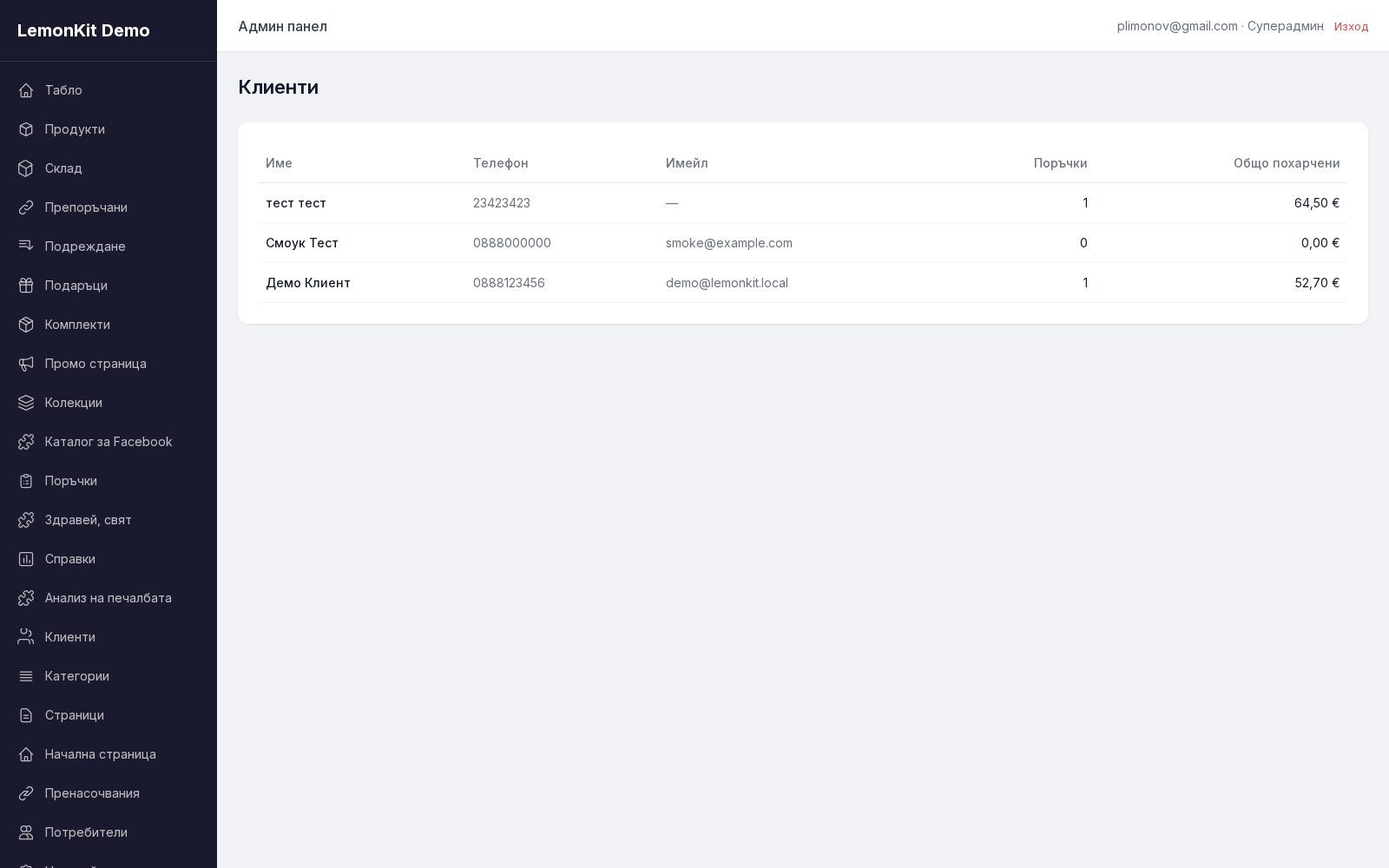Click the phone number 23423423

pyautogui.click(x=502, y=203)
